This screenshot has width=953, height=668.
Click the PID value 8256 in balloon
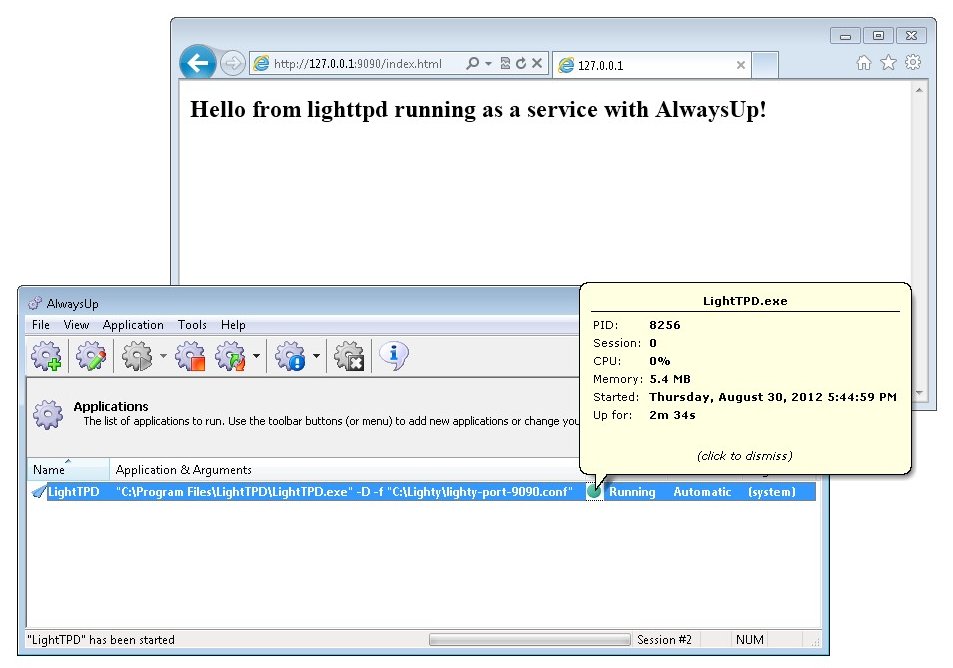coord(664,325)
